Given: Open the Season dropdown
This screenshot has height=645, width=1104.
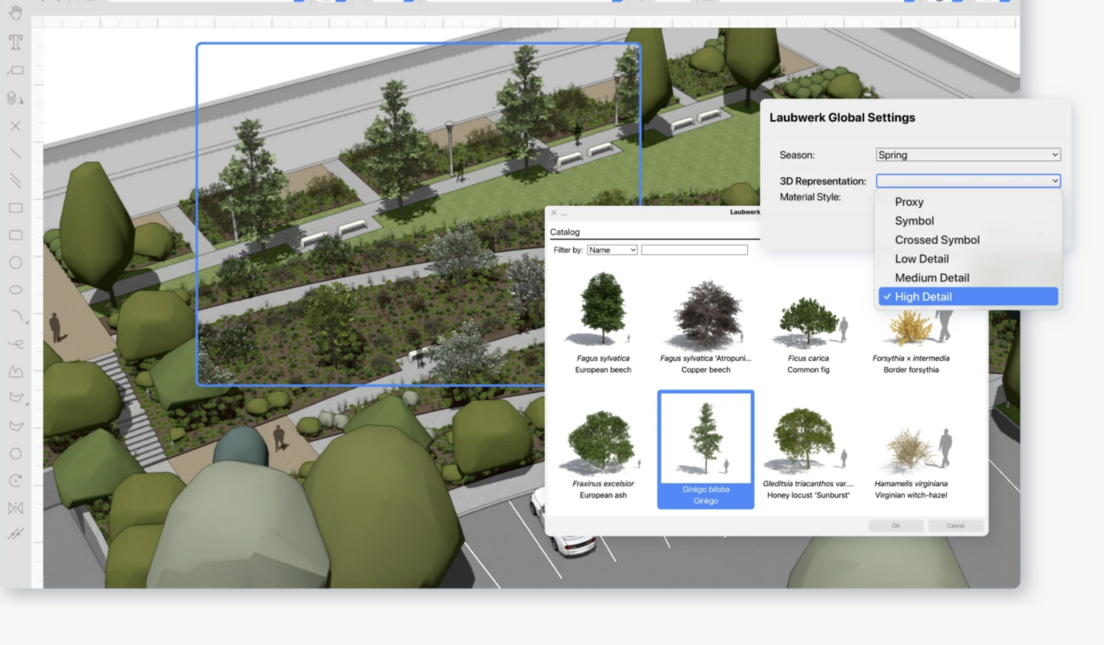Looking at the screenshot, I should (x=966, y=154).
